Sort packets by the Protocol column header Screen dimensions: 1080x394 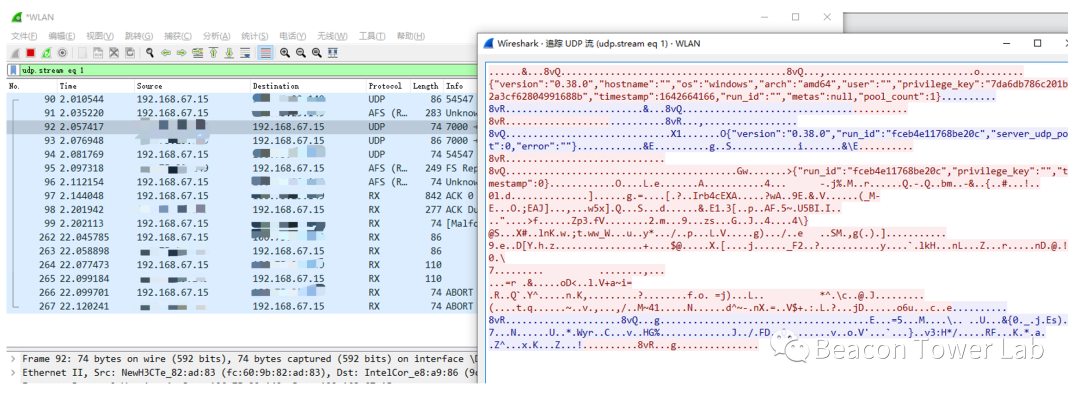pyautogui.click(x=388, y=86)
